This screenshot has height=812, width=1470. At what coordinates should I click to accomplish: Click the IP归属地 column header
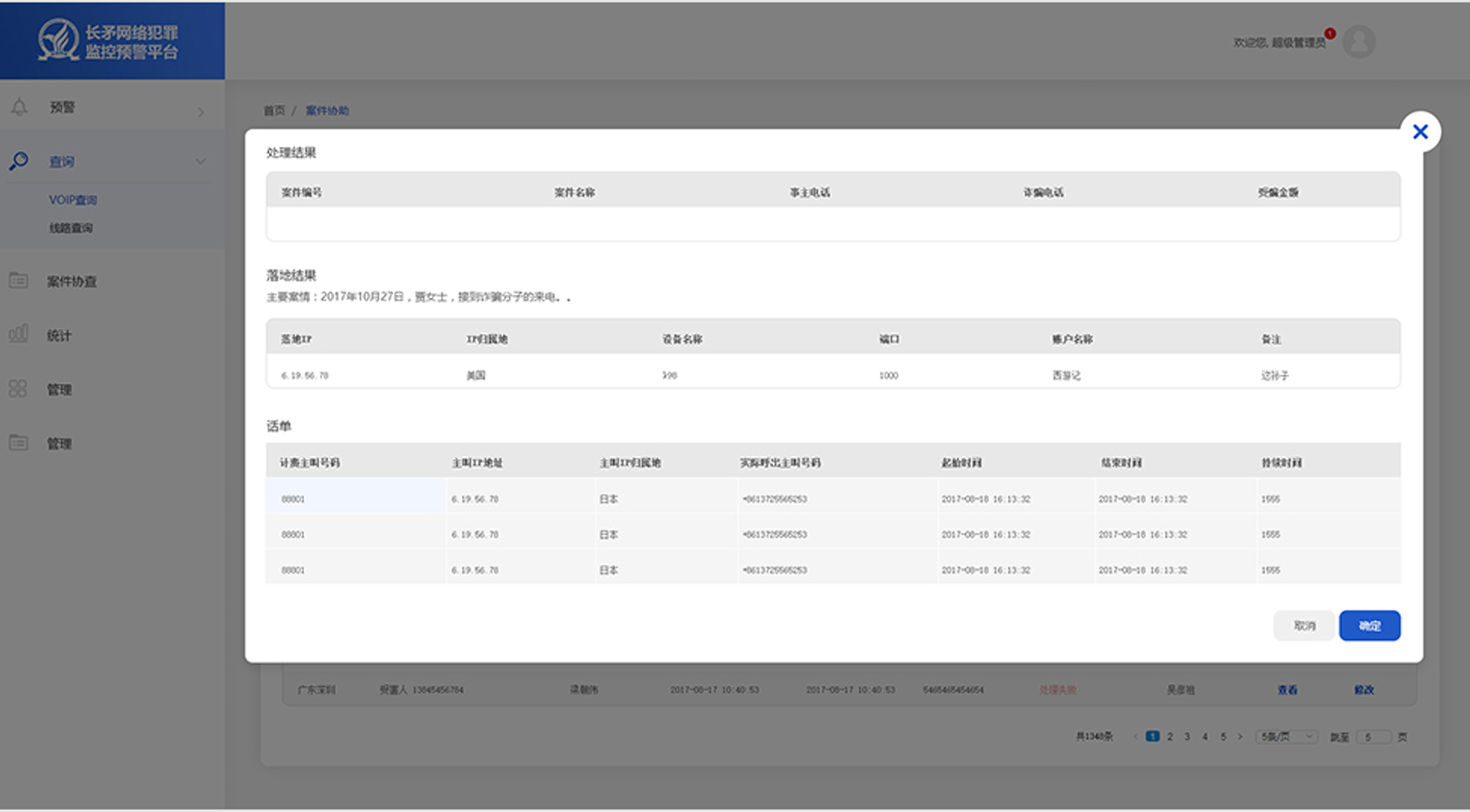[487, 339]
